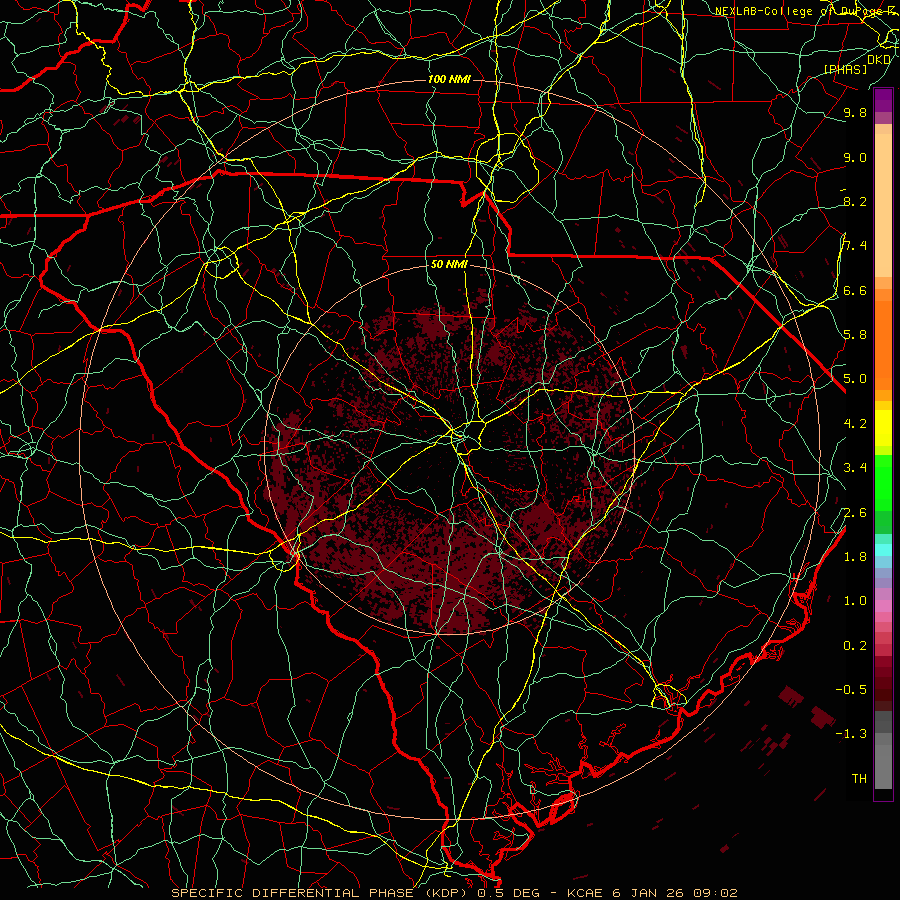This screenshot has width=900, height=900.
Task: Click the orange band on the color bar
Action: coord(883,345)
